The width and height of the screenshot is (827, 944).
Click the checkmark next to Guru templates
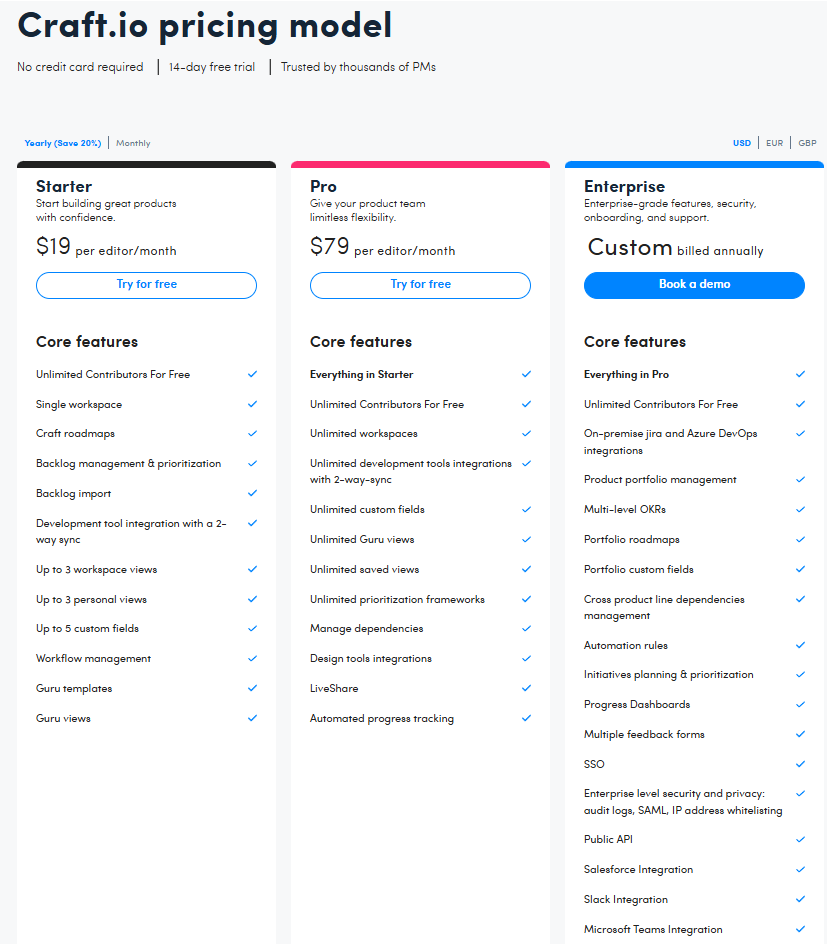(252, 688)
